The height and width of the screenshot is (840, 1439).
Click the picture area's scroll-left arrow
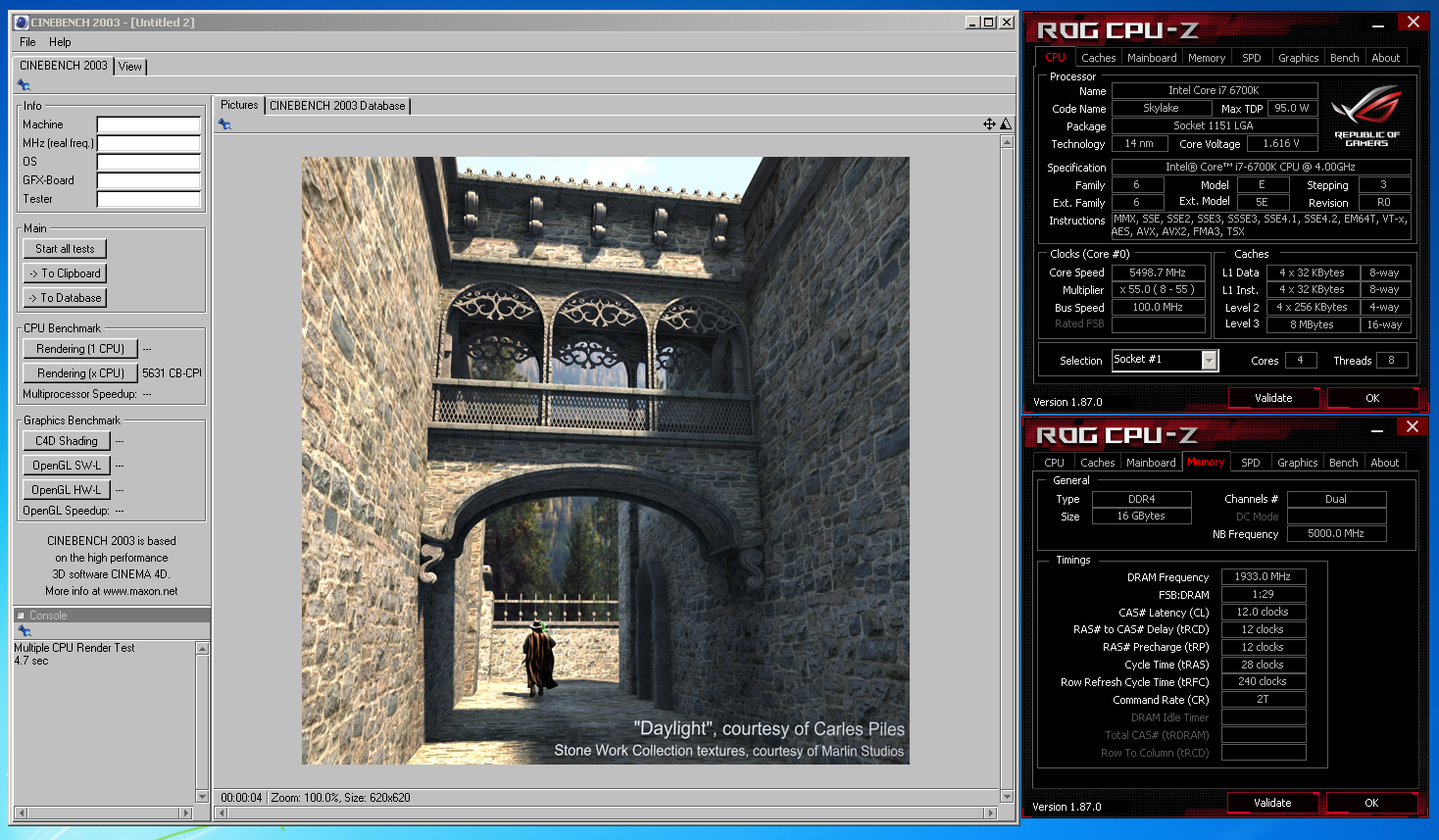pos(222,813)
